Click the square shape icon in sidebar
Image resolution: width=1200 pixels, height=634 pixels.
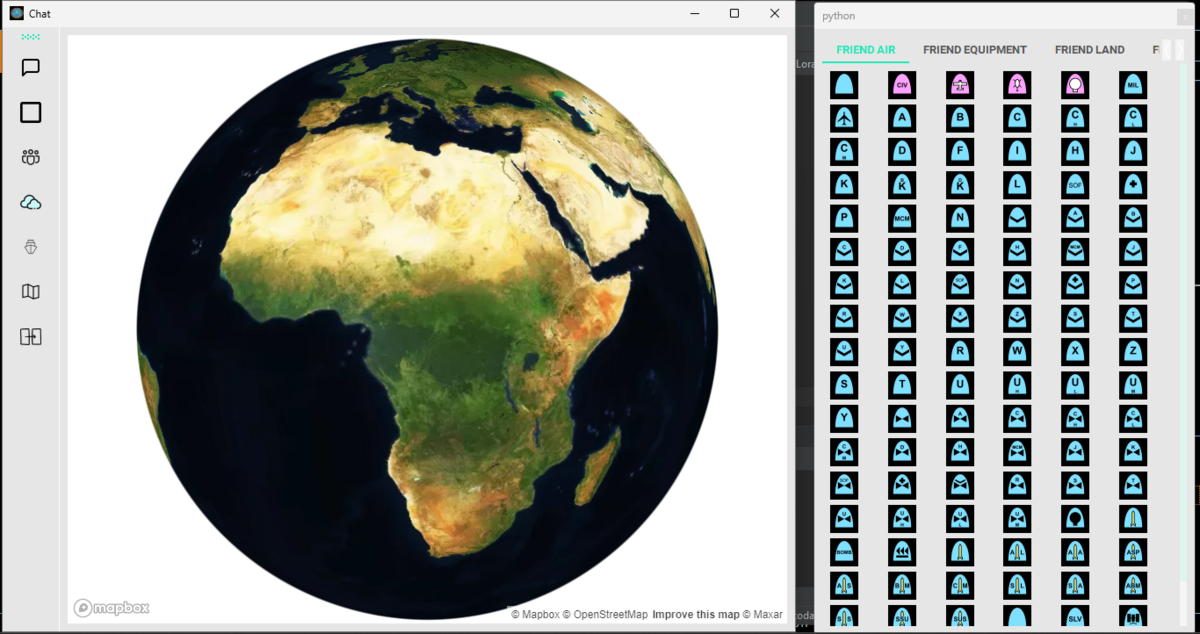[31, 112]
